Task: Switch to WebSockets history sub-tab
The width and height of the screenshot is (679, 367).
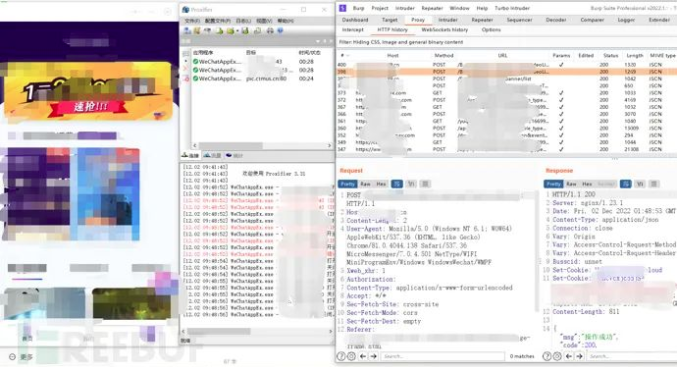Action: [444, 30]
